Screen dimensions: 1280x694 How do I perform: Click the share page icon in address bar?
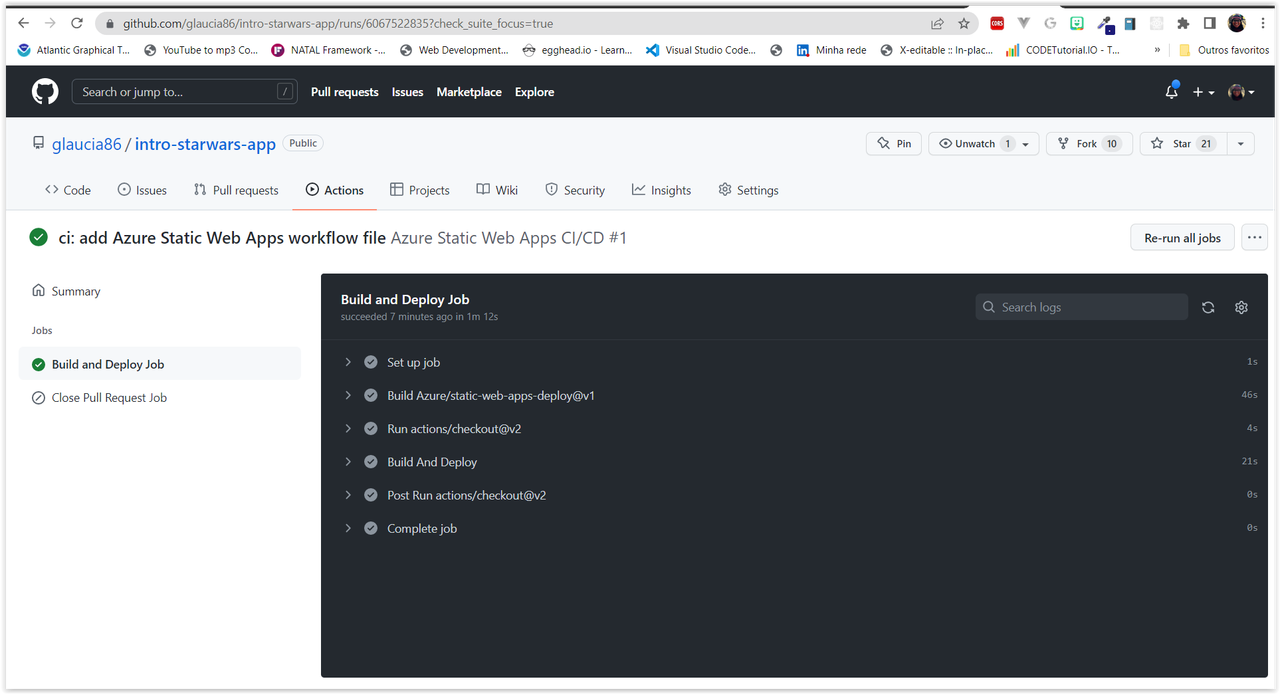click(x=937, y=23)
